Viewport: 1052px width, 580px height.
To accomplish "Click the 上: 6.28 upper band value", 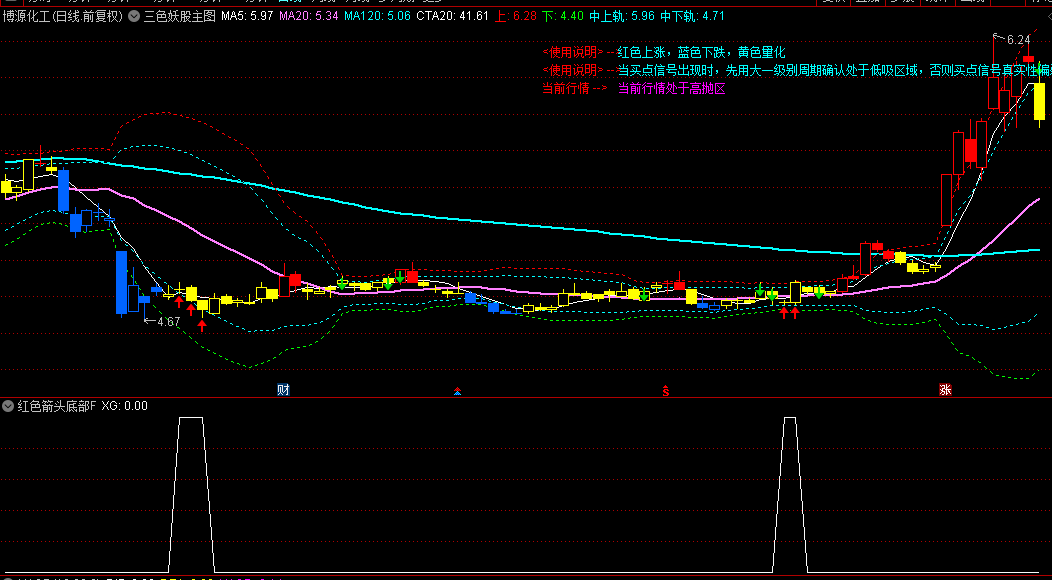I will [516, 16].
